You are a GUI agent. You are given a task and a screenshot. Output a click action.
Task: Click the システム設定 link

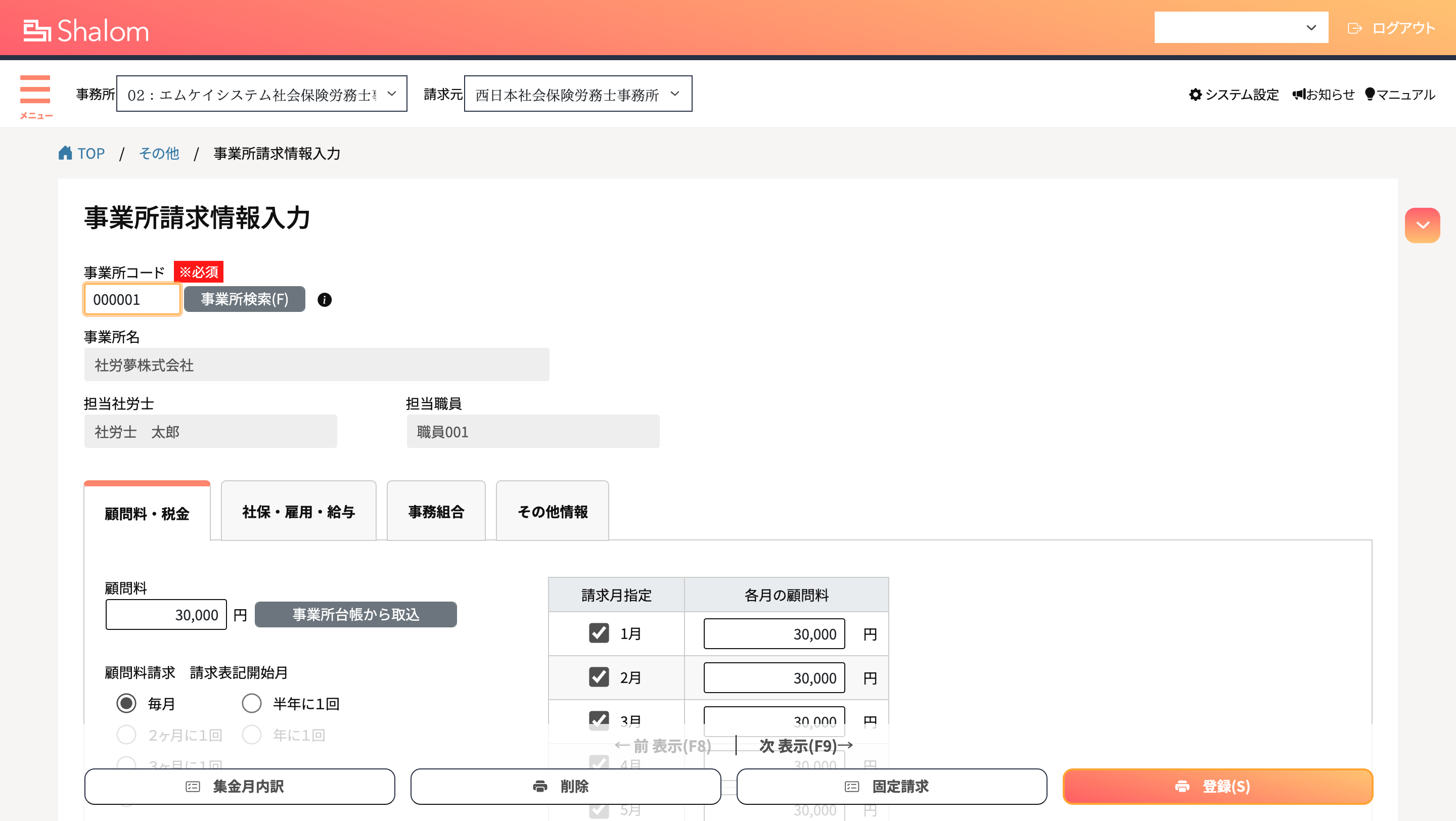pos(1242,95)
